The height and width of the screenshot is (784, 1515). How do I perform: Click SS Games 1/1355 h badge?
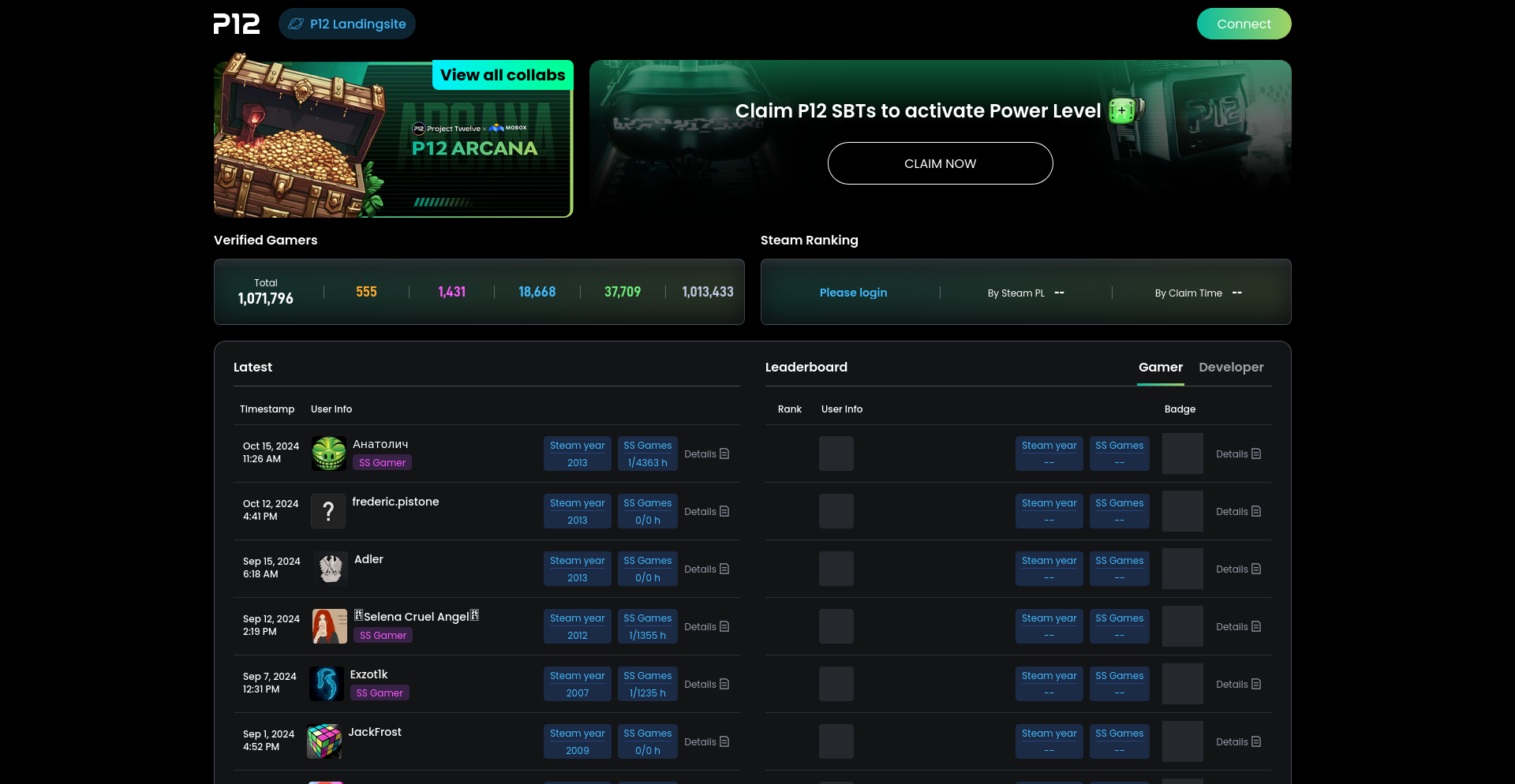(648, 626)
